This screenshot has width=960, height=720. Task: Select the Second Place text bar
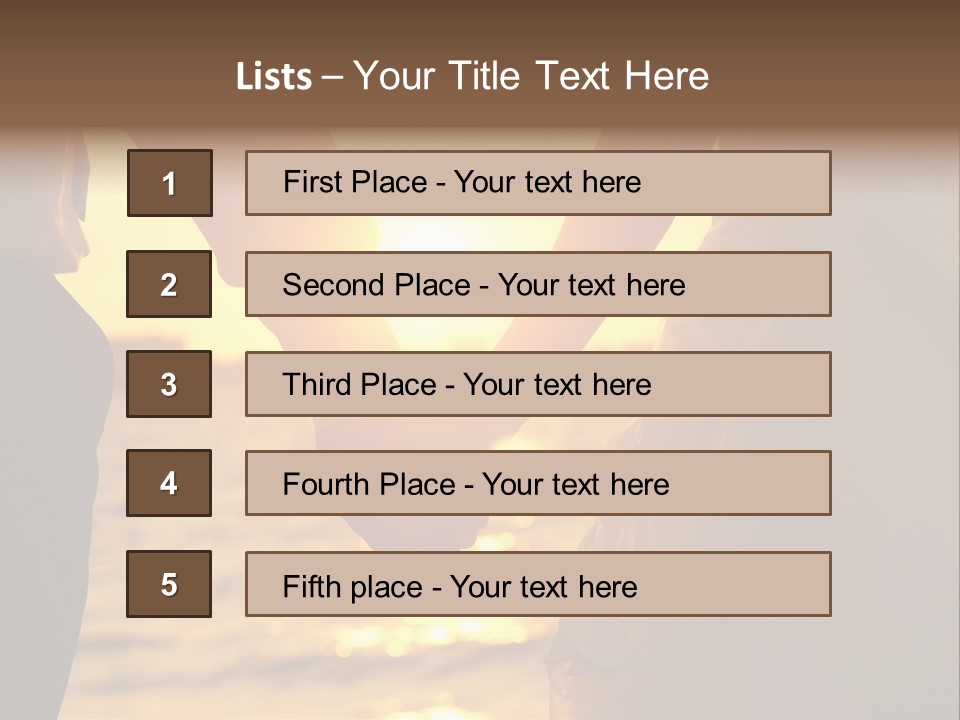point(538,284)
